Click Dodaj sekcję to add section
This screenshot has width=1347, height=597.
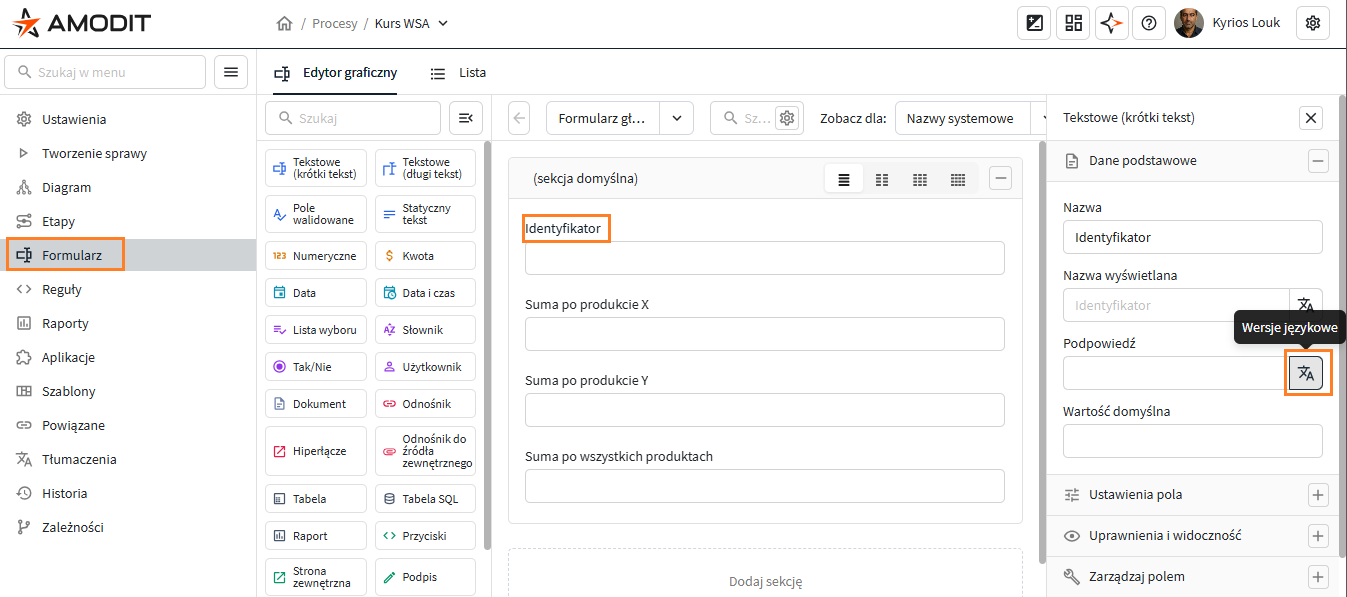(765, 581)
